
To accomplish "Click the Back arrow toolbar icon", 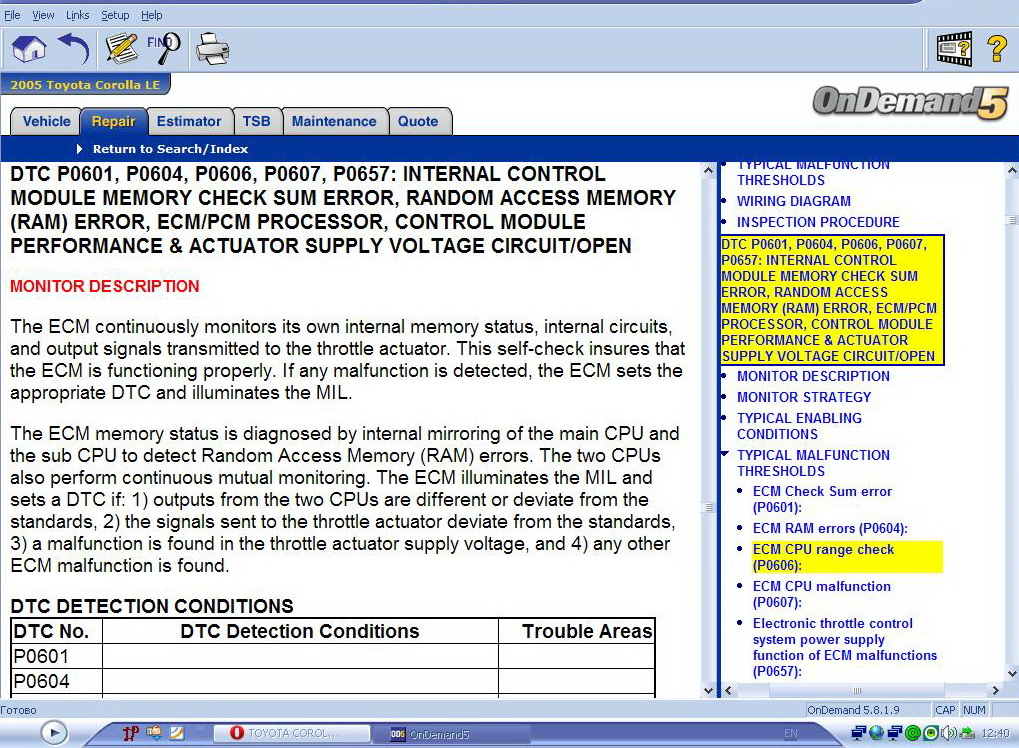I will tap(73, 49).
